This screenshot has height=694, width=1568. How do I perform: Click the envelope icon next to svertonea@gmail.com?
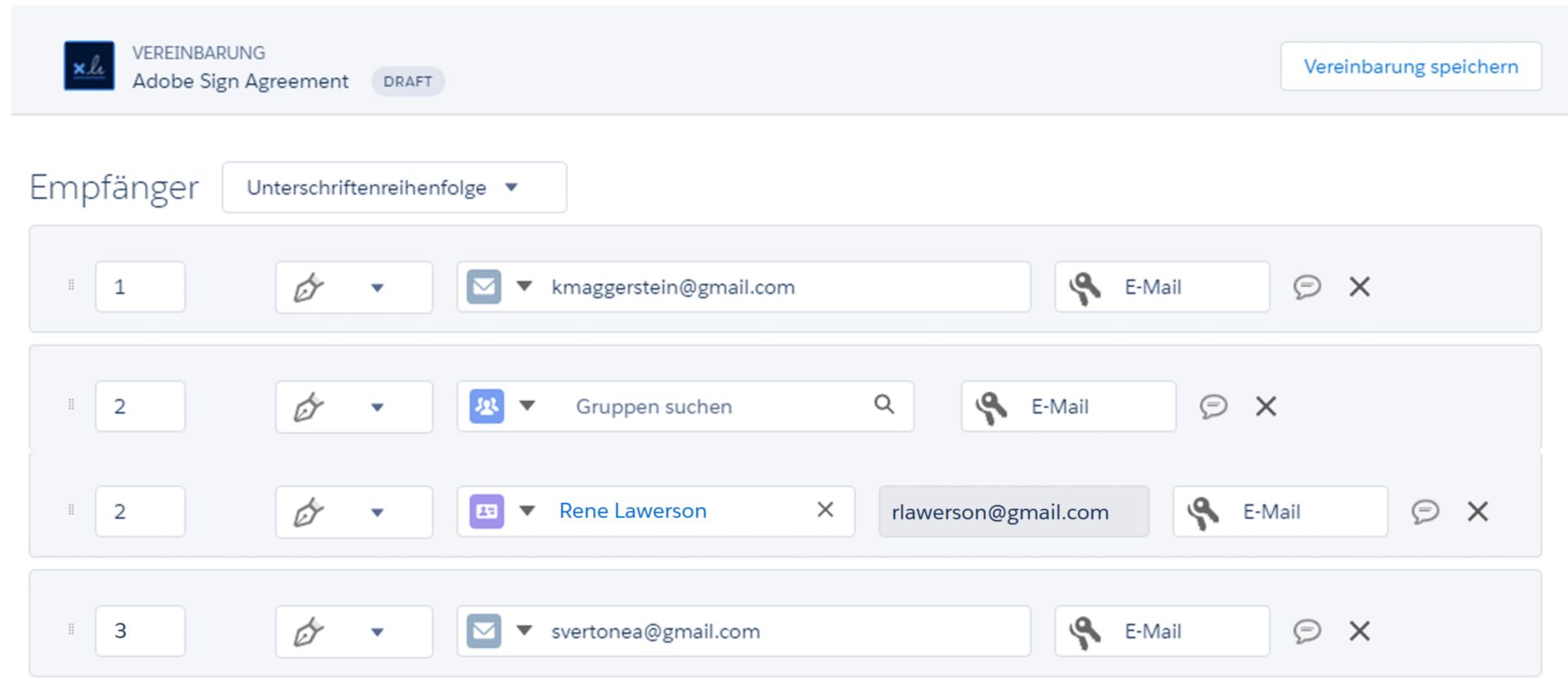pos(483,631)
